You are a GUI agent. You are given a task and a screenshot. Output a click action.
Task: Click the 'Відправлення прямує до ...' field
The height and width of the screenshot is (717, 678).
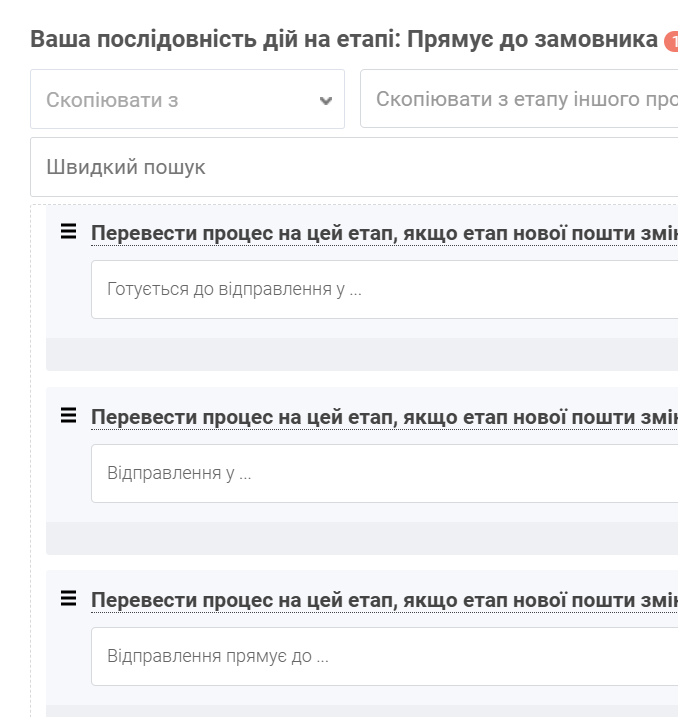click(x=384, y=656)
